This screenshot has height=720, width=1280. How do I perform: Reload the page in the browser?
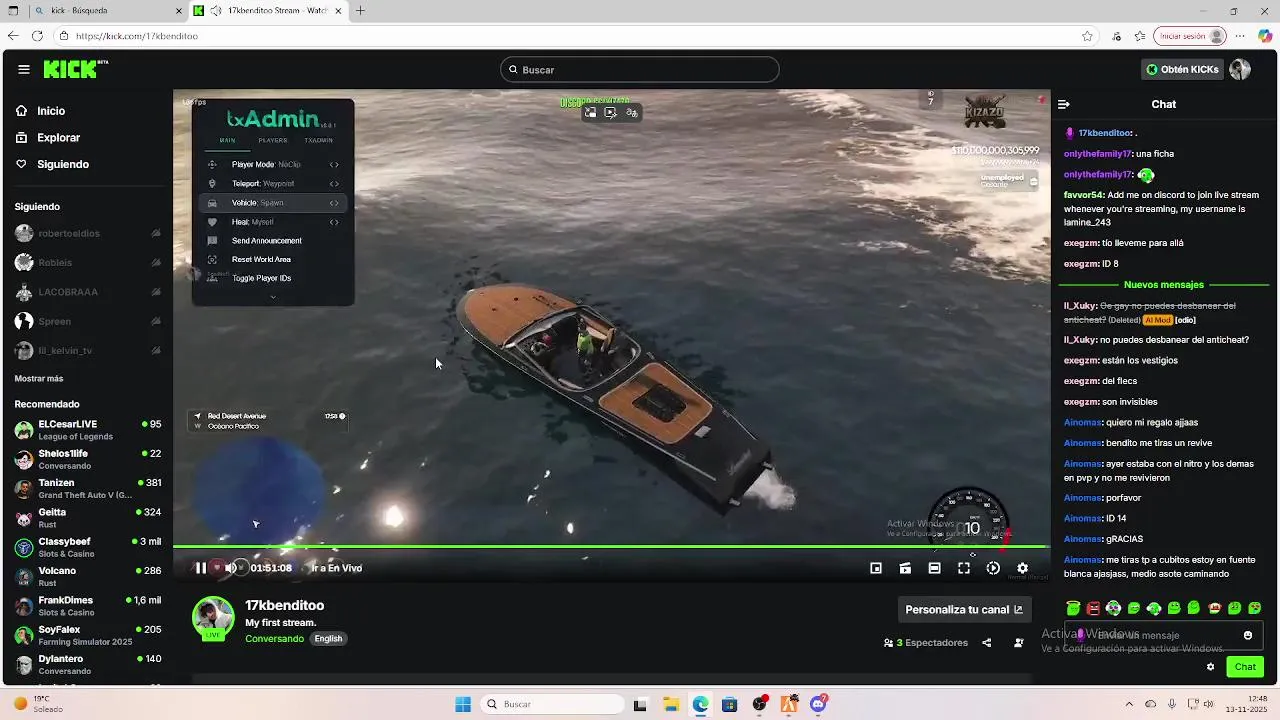pyautogui.click(x=37, y=36)
